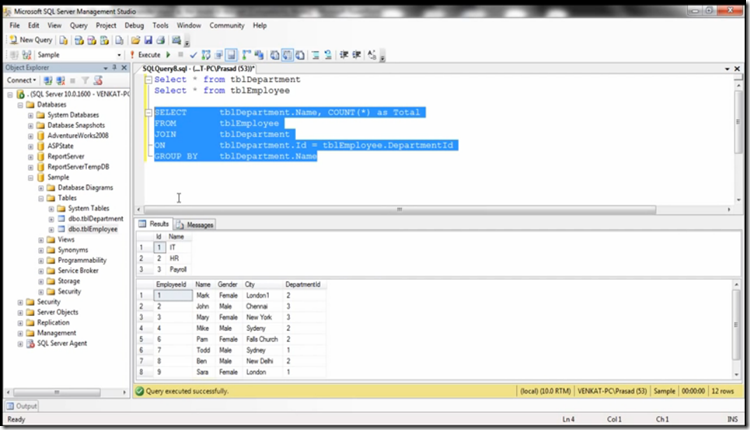Collapse the Databases tree node

click(x=20, y=105)
